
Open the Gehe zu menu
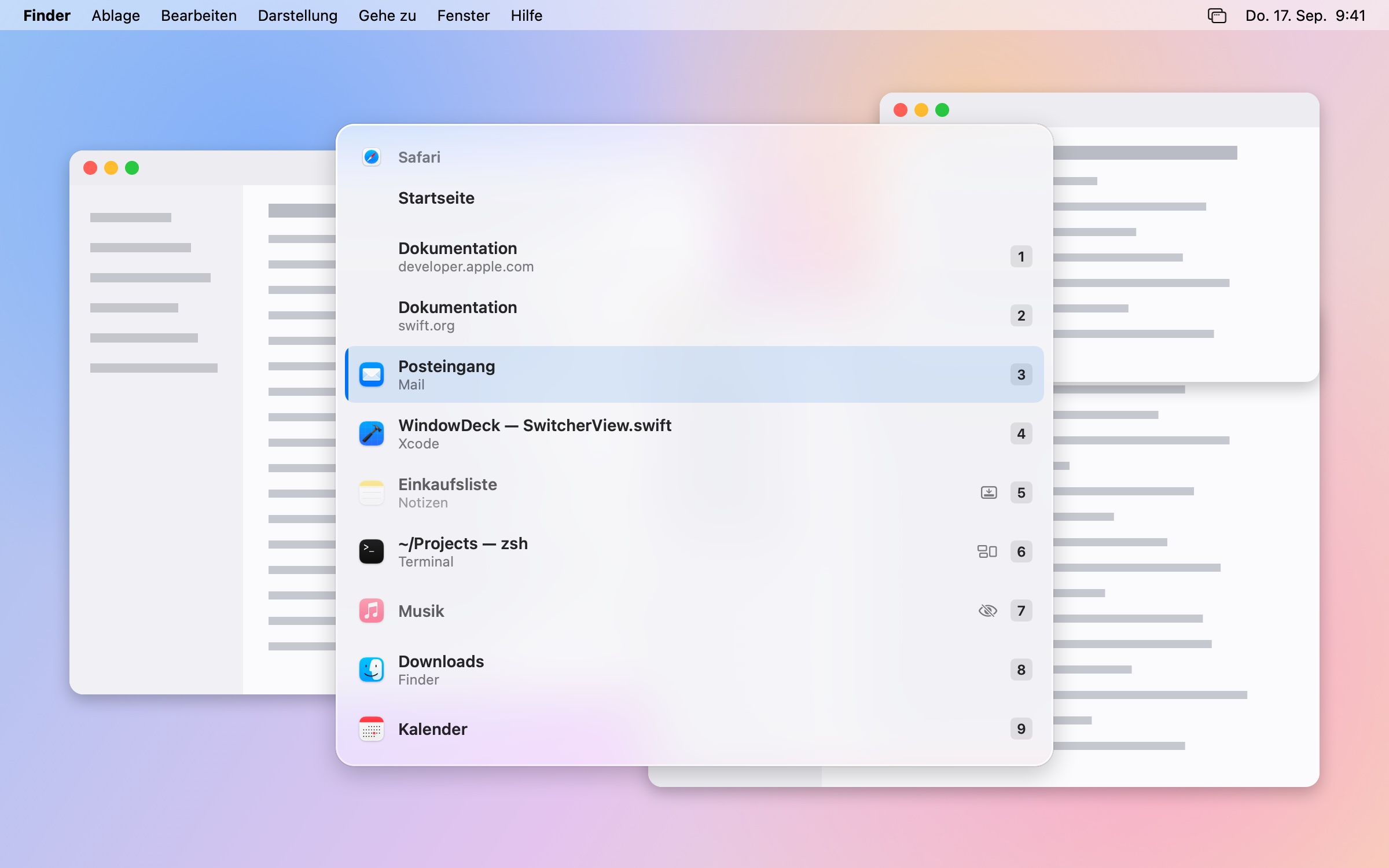(x=387, y=16)
